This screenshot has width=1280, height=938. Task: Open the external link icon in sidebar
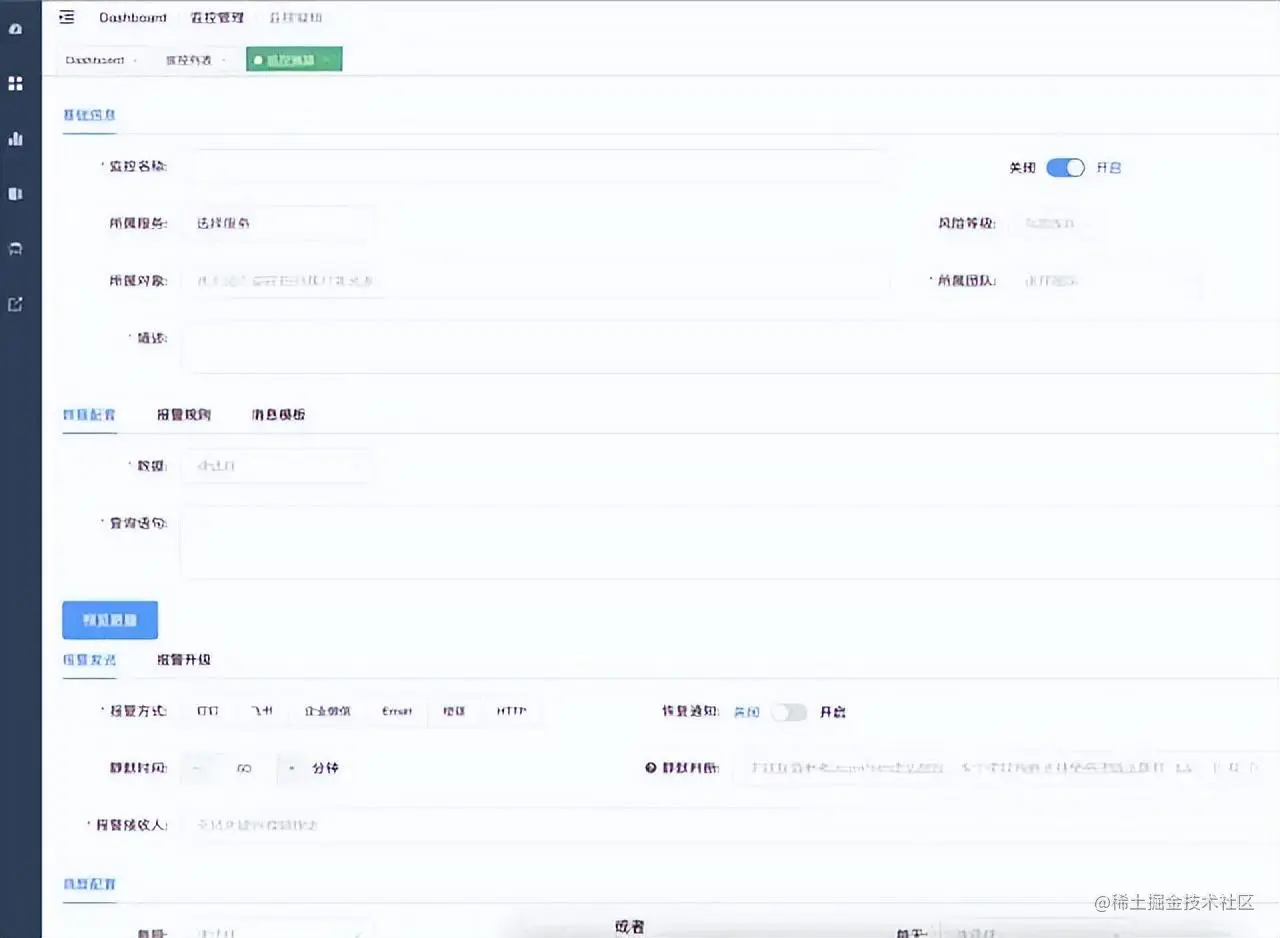[x=15, y=304]
